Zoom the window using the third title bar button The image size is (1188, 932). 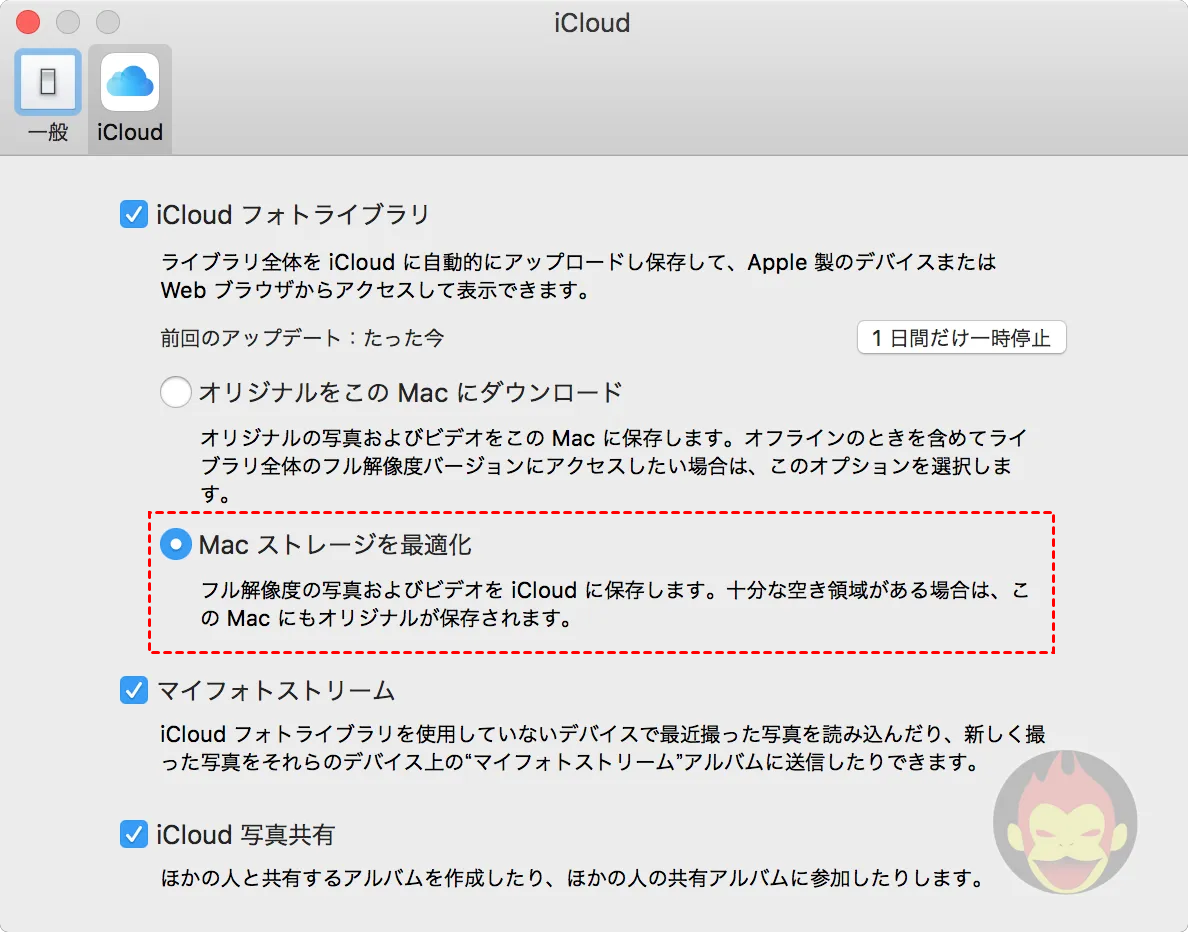(x=107, y=21)
